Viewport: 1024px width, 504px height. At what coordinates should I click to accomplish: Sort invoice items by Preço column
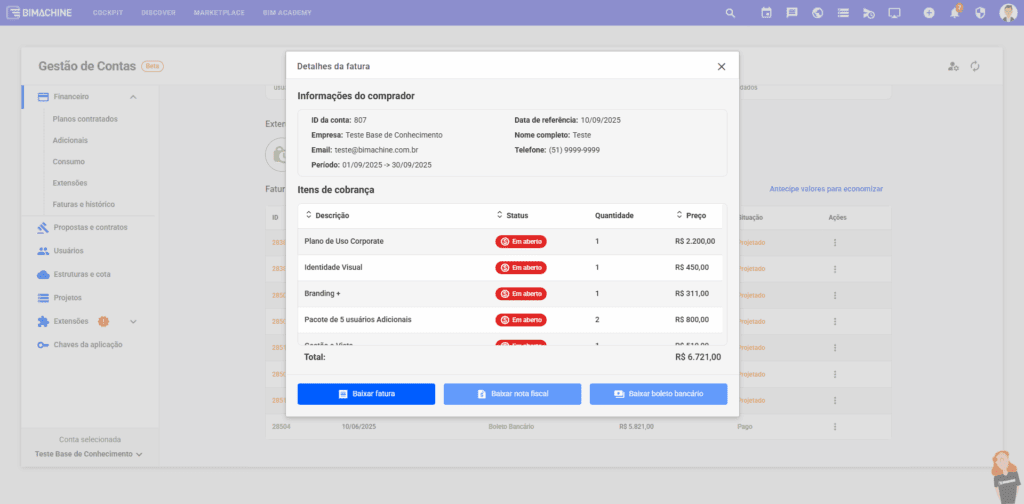[691, 215]
